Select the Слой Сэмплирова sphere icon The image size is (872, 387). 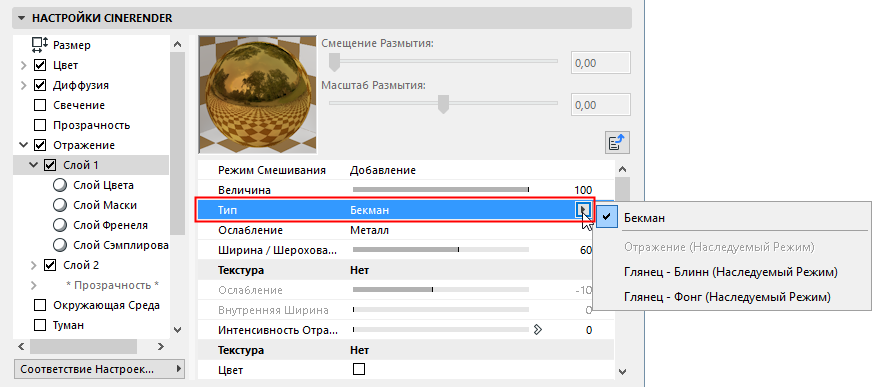coord(60,245)
